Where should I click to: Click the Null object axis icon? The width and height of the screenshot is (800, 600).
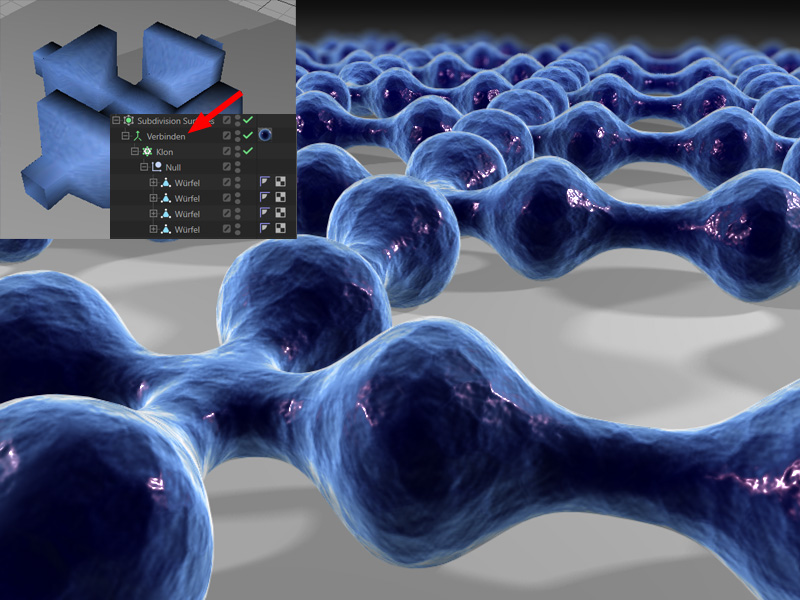pos(157,167)
